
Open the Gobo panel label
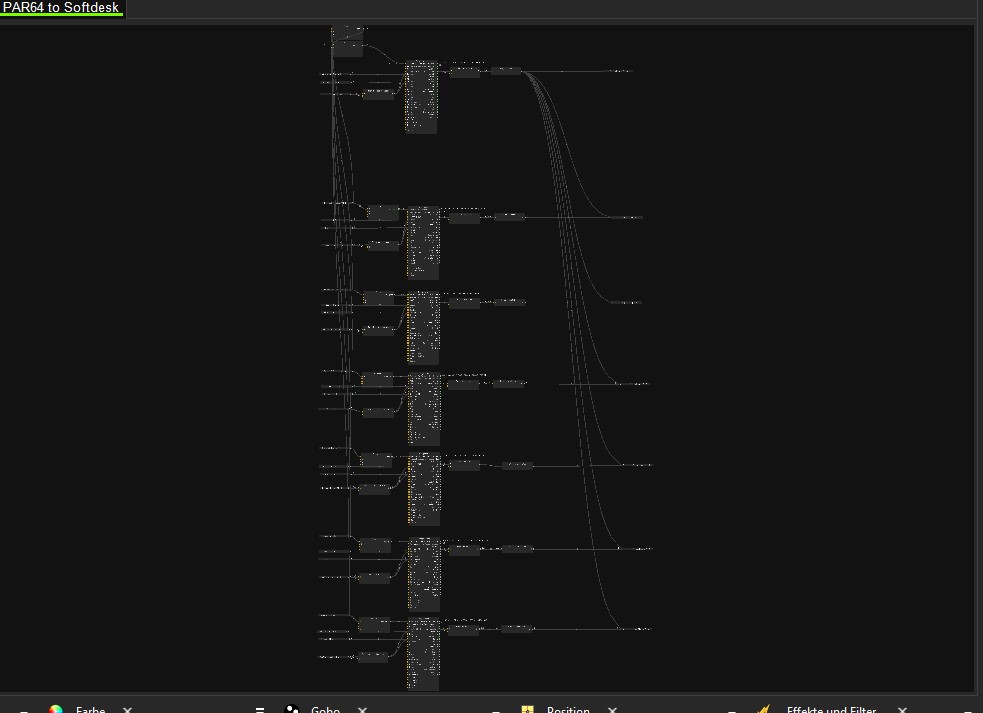325,709
